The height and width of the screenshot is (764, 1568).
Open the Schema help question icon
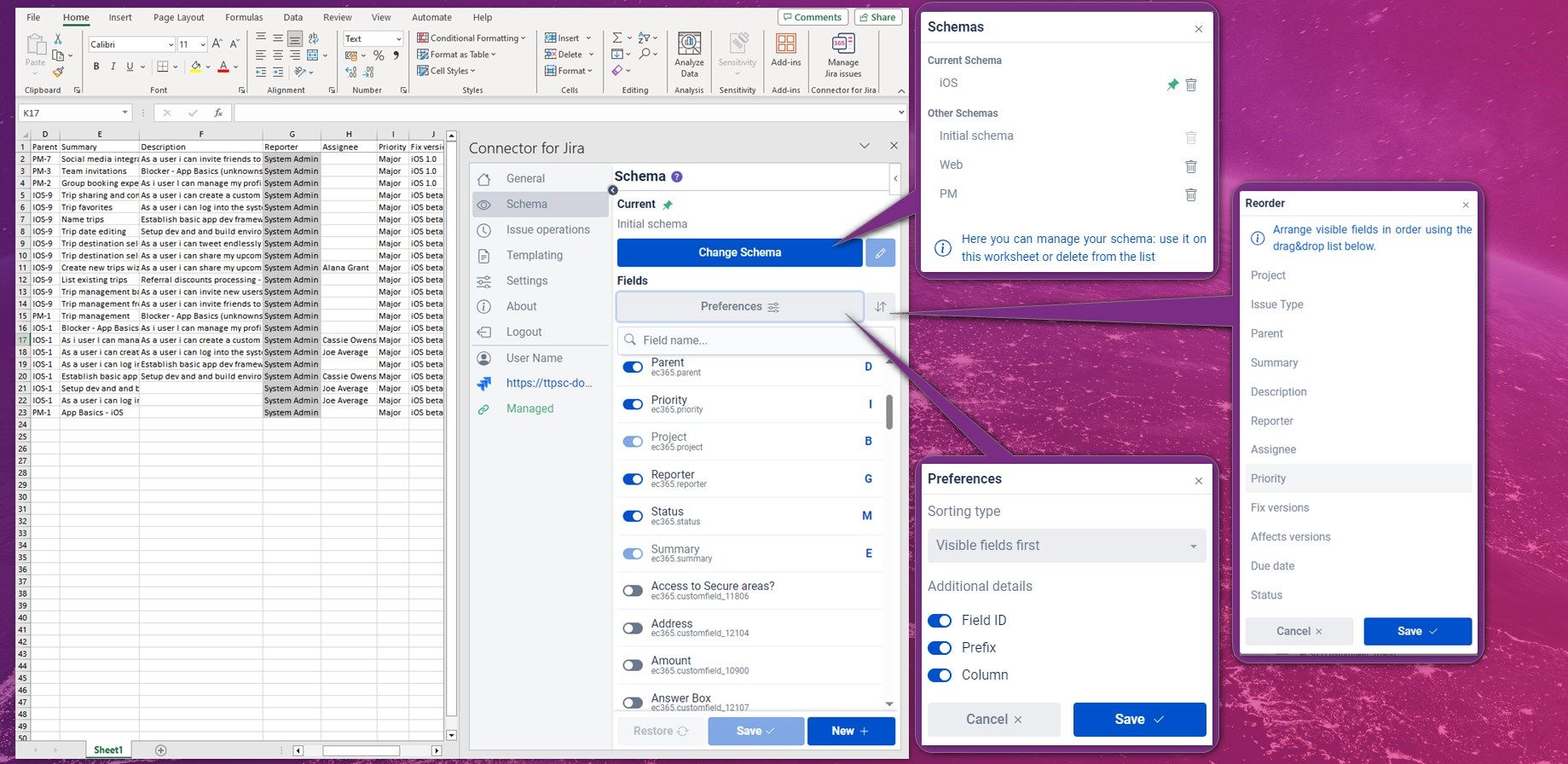pos(677,177)
